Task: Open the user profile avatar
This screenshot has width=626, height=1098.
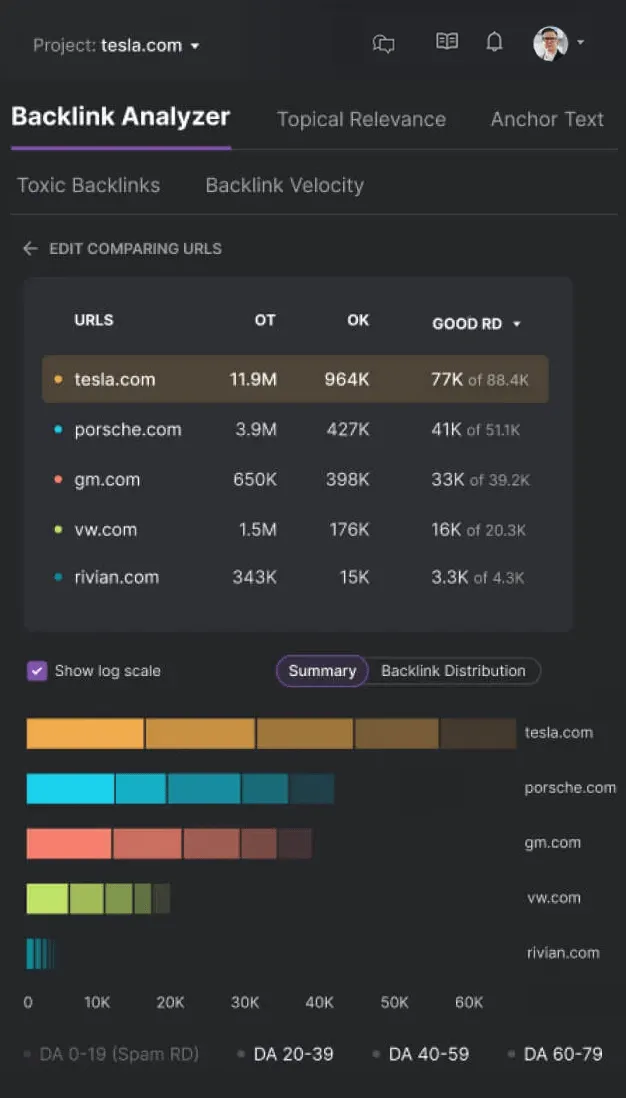Action: click(x=550, y=43)
